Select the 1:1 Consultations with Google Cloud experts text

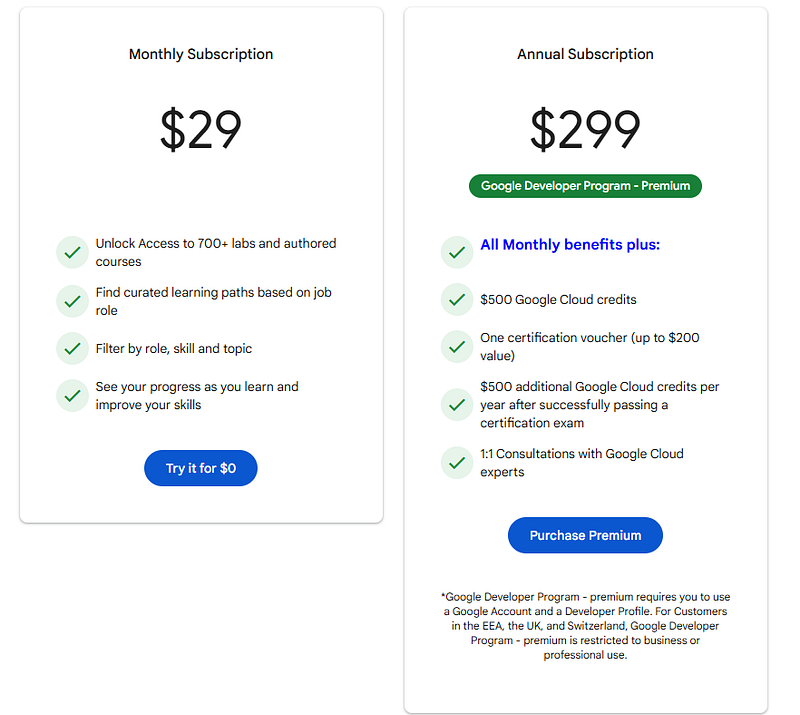click(583, 462)
